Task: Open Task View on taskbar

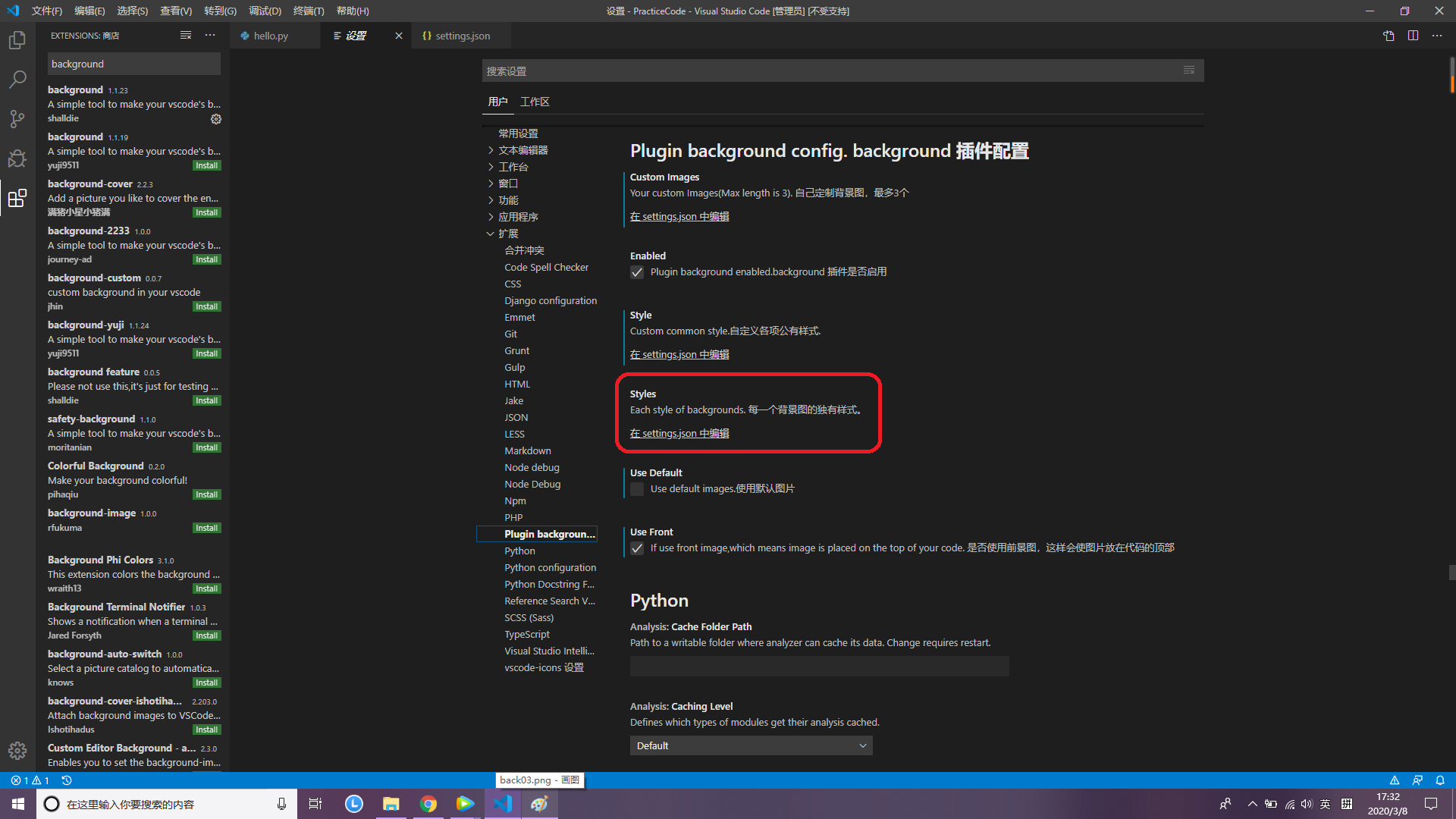Action: click(315, 804)
